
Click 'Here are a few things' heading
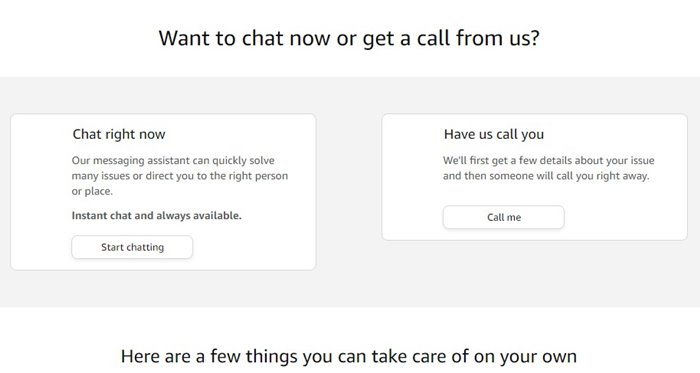point(349,356)
